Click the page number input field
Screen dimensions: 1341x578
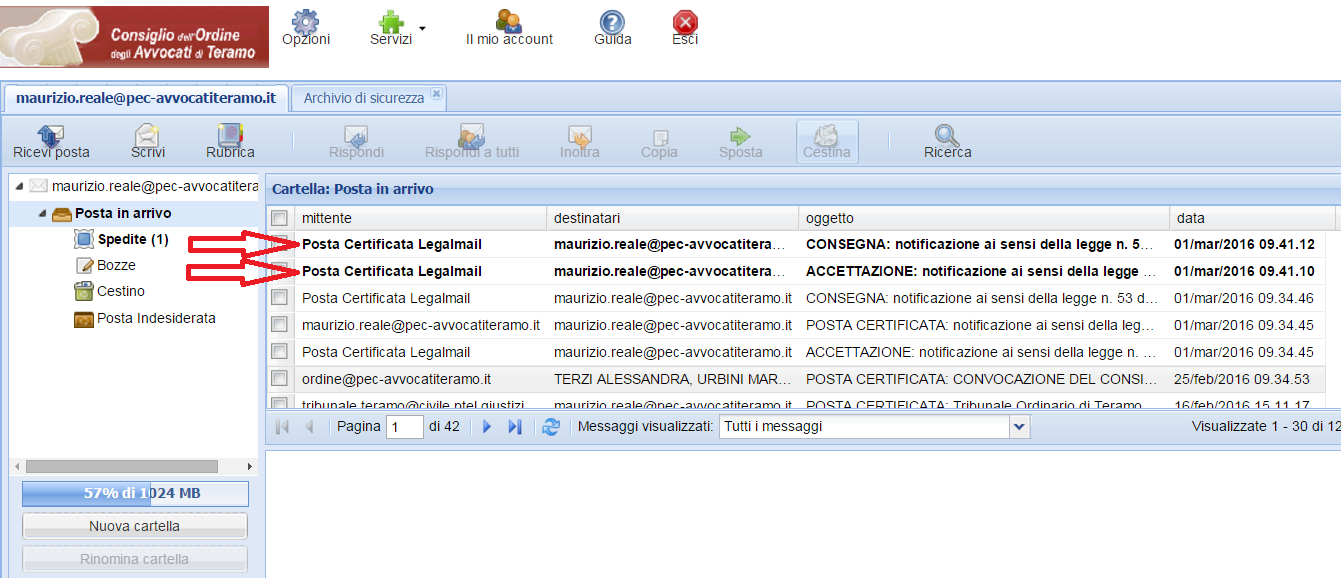405,427
